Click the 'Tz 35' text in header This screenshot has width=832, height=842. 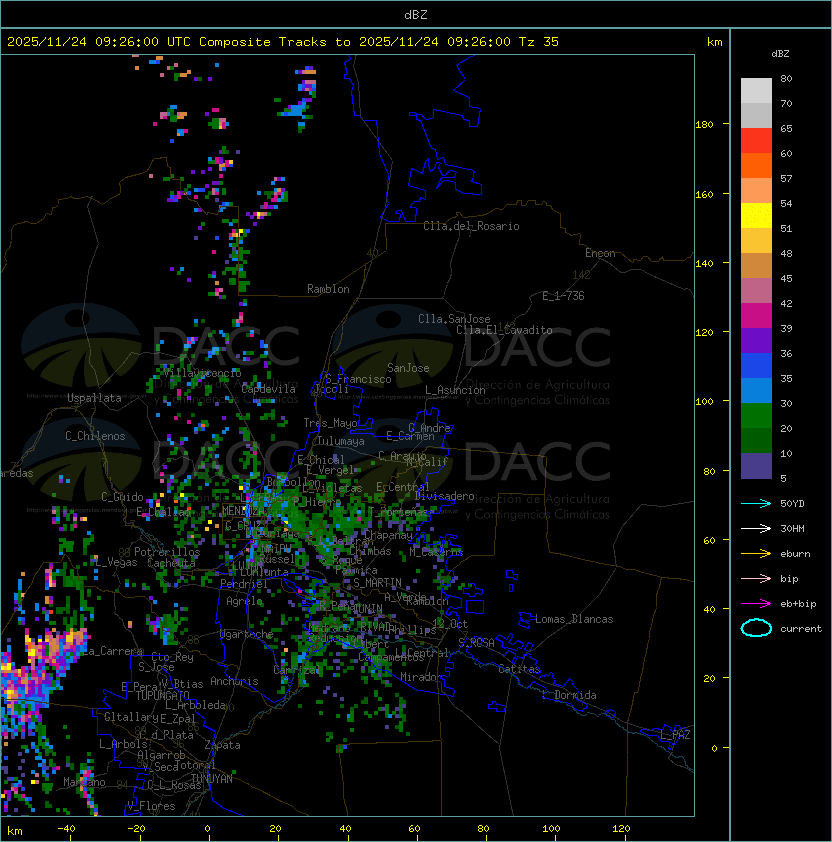539,42
